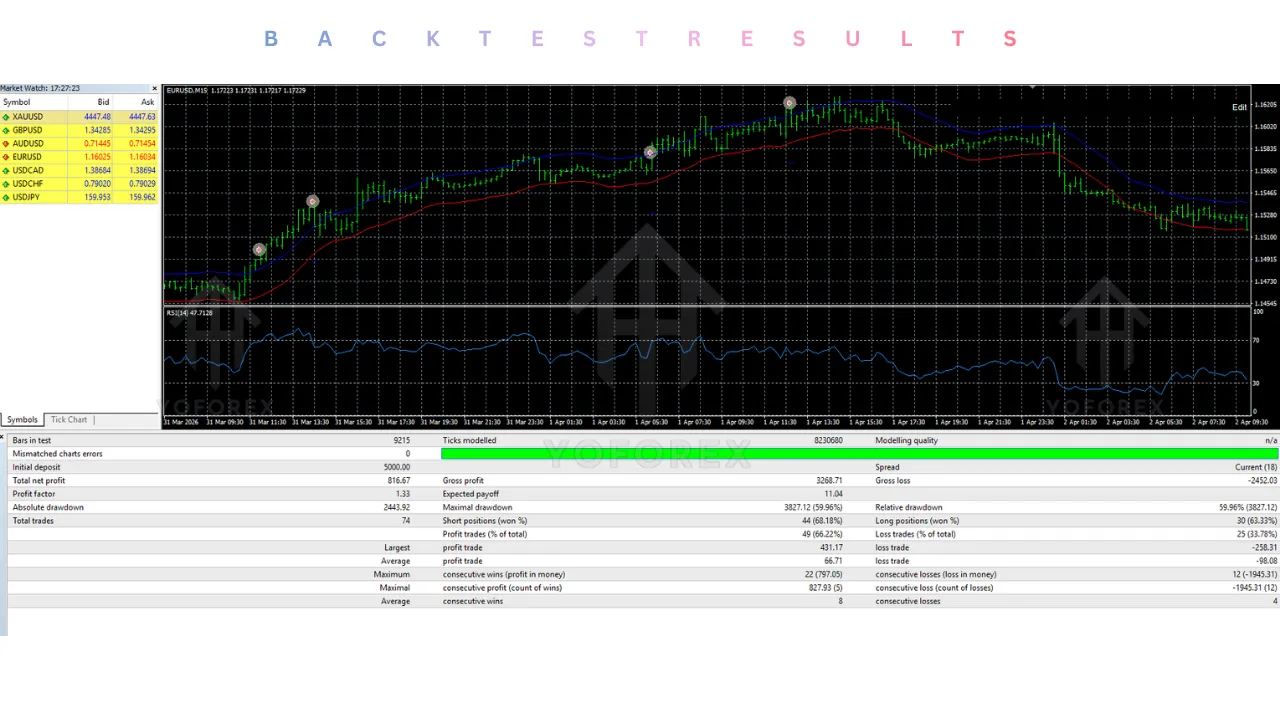Open the Tick Chart tab
The width and height of the screenshot is (1280, 720).
point(69,420)
